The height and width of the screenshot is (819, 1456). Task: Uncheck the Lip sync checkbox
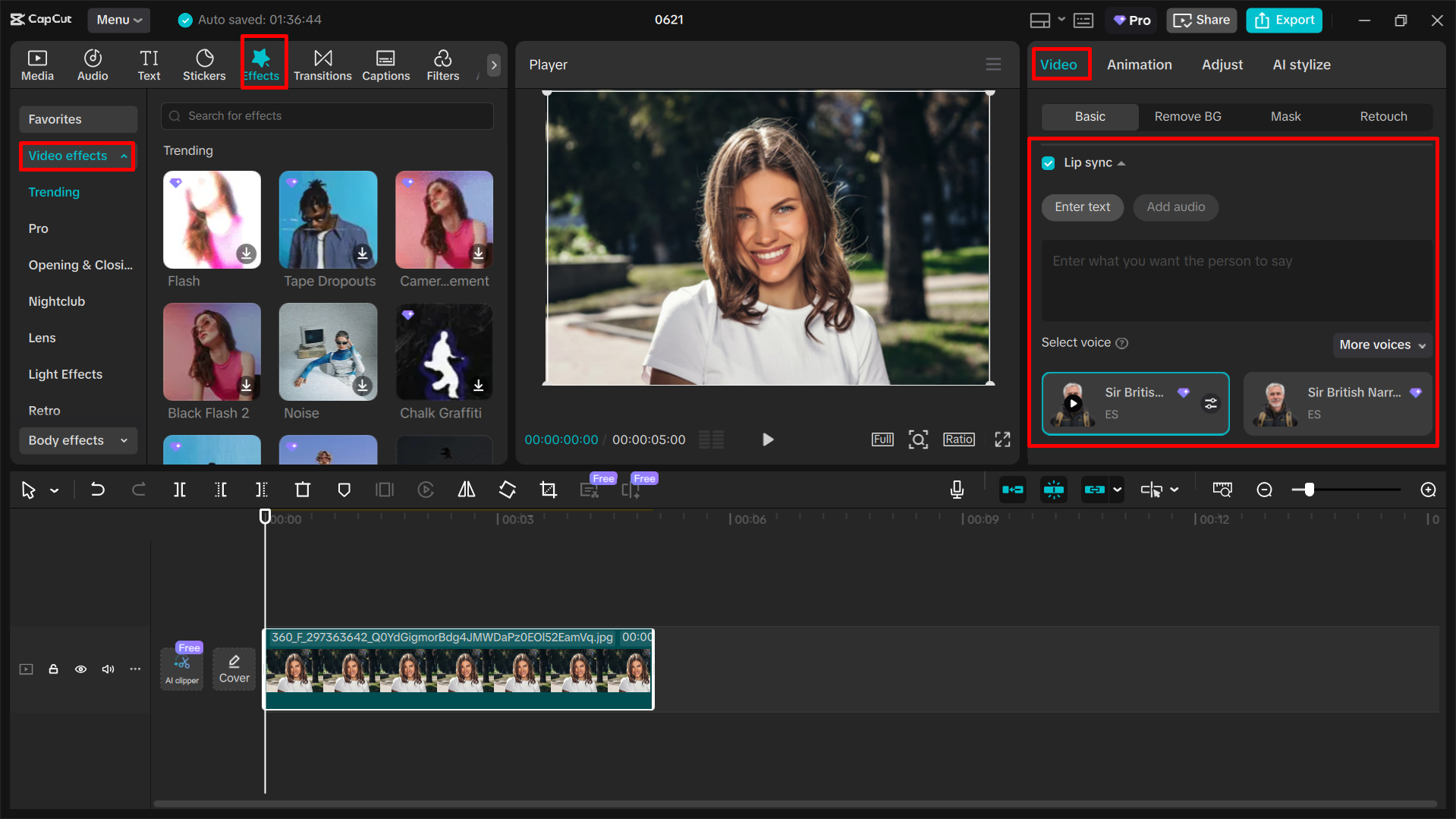(1048, 162)
